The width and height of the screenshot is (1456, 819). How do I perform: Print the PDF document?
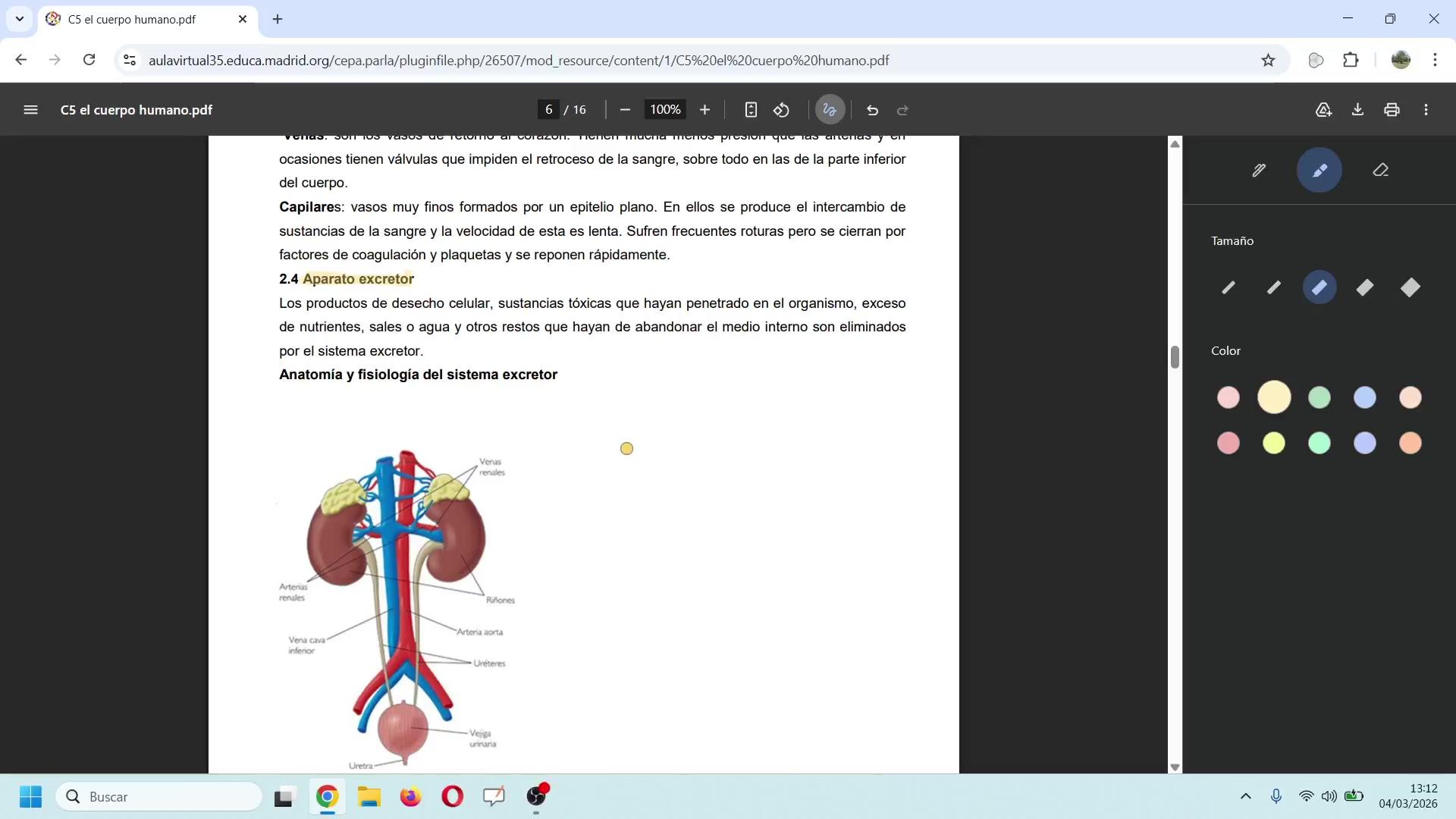tap(1392, 110)
